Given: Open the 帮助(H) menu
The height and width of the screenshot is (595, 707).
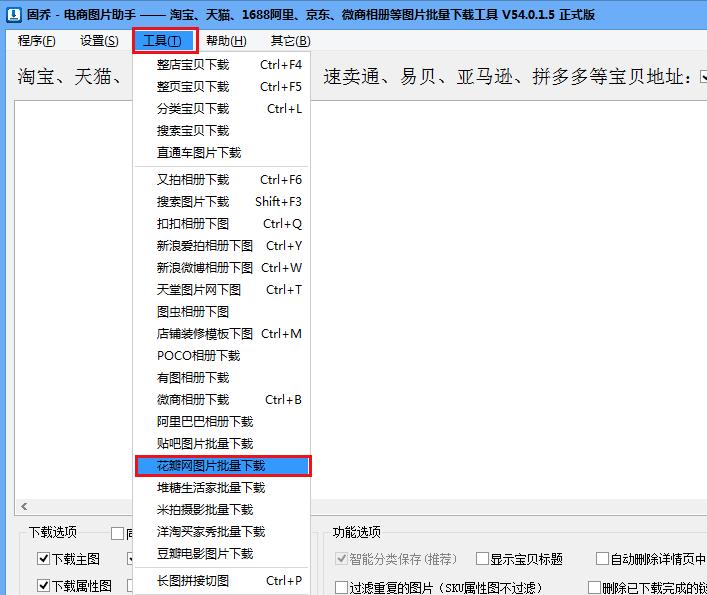Looking at the screenshot, I should [226, 41].
